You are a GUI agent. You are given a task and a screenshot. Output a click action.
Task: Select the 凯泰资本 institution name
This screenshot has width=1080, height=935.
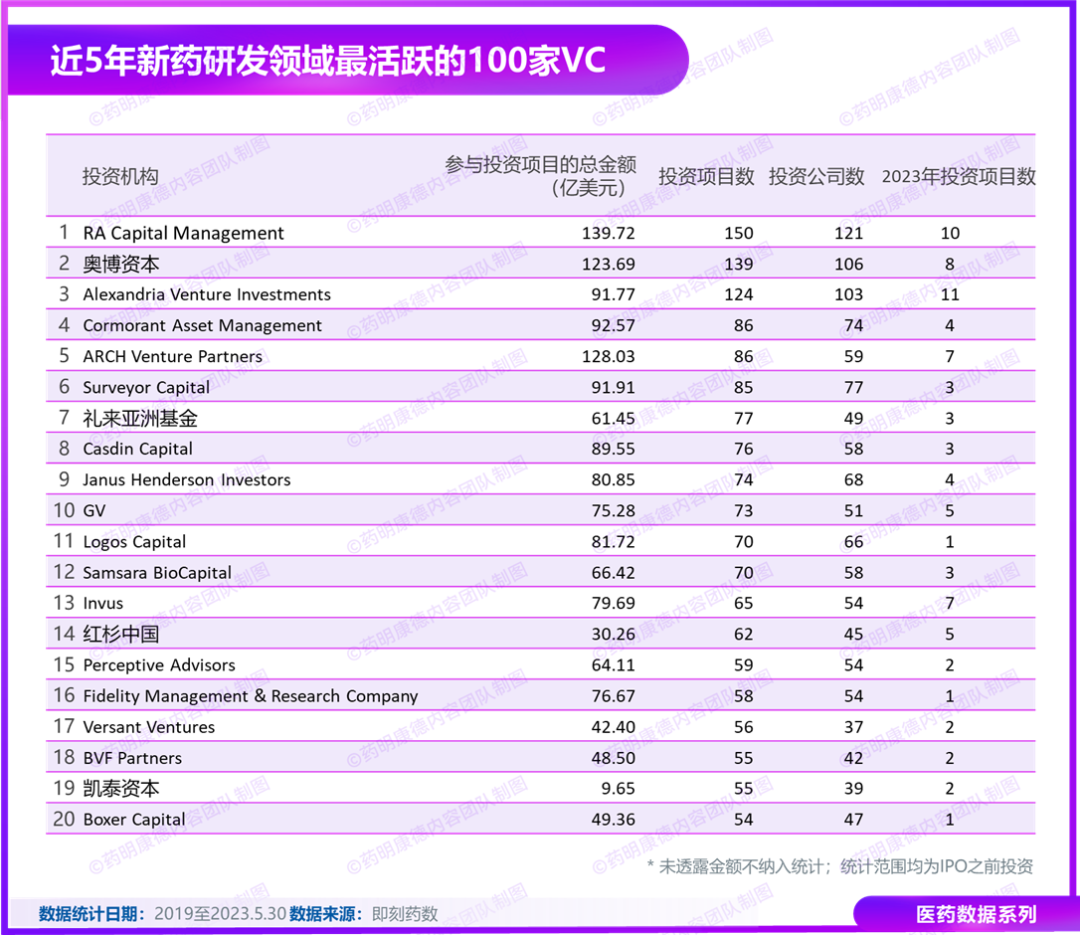[x=121, y=788]
